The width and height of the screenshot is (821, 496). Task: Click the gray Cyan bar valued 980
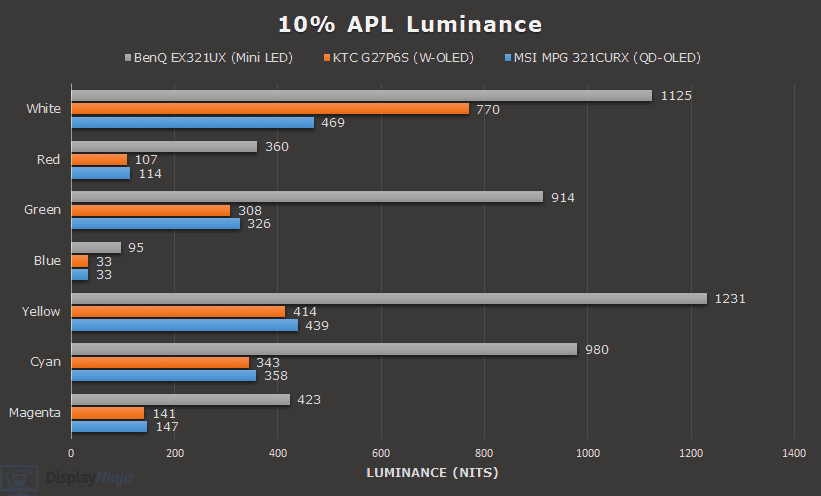[x=324, y=349]
